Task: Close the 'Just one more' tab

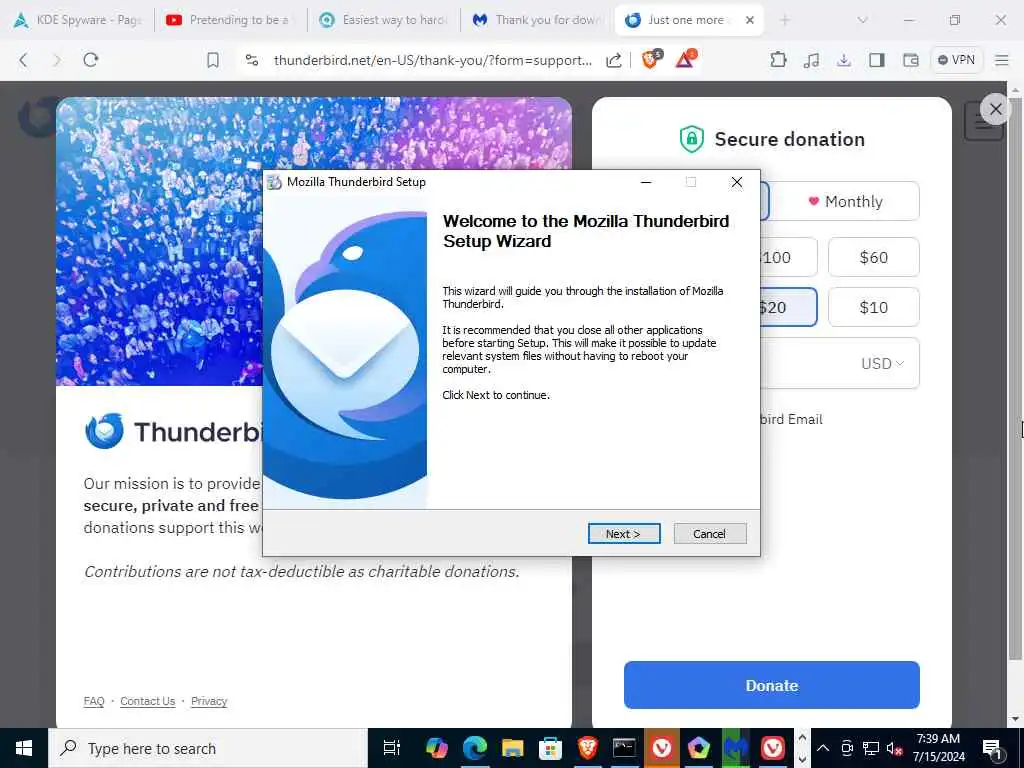Action: coord(750,20)
